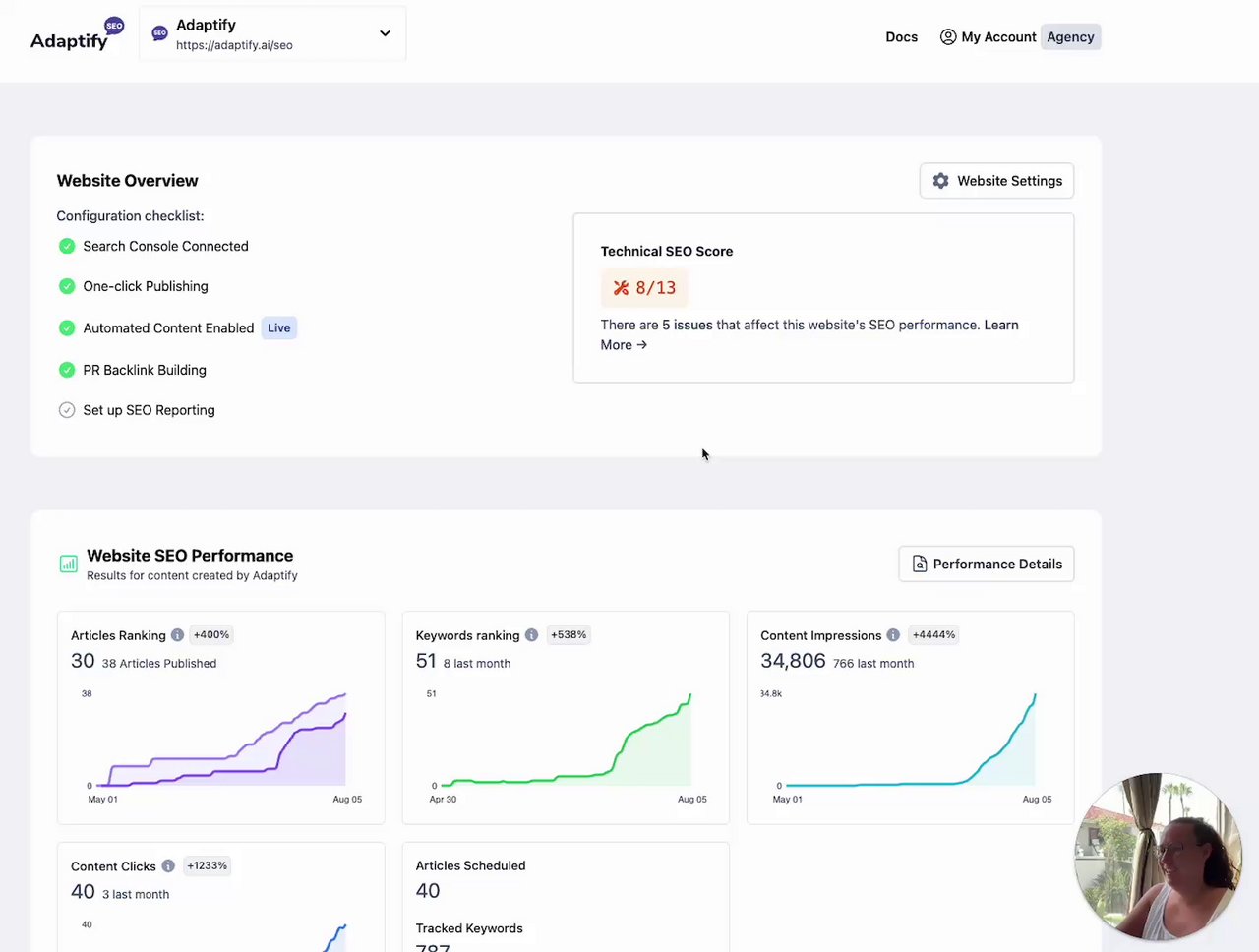Click the Content Impressions info icon

[893, 635]
